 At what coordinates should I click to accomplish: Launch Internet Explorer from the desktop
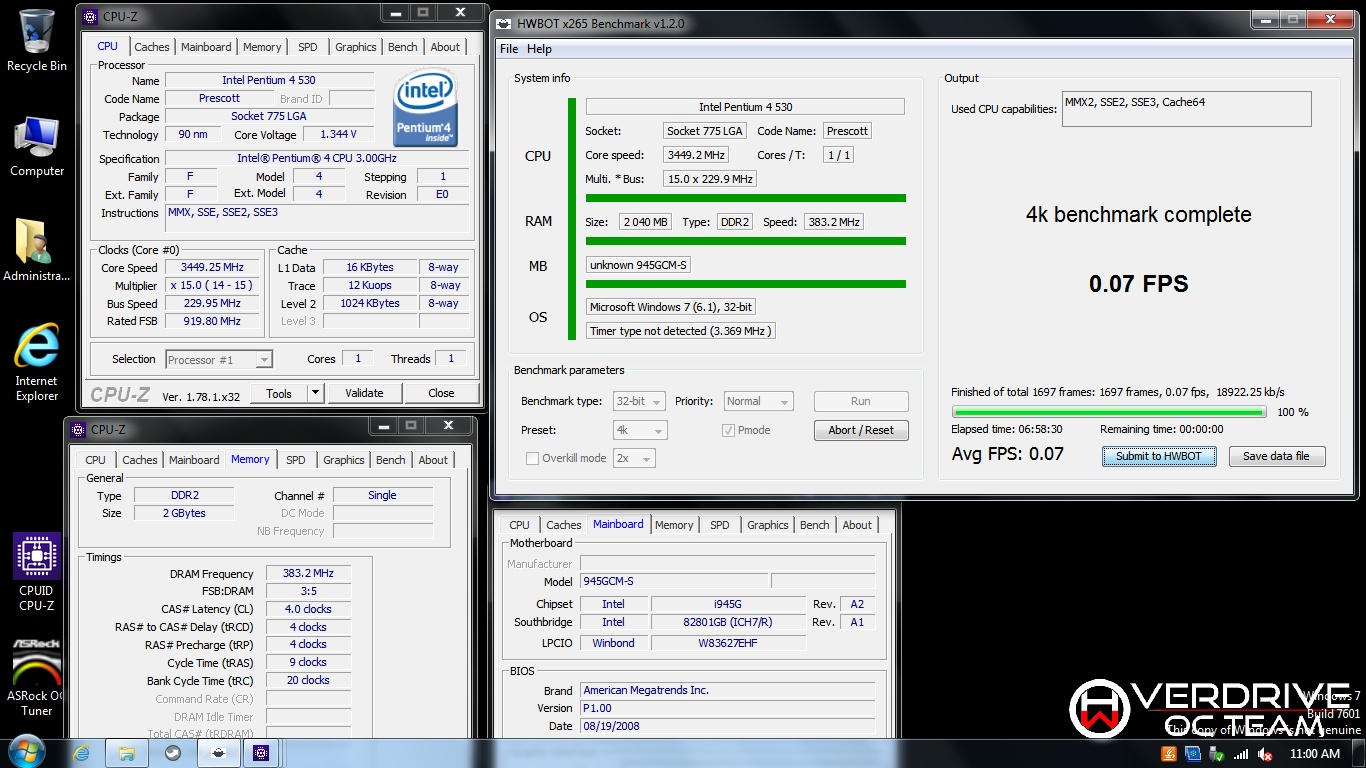pos(36,362)
